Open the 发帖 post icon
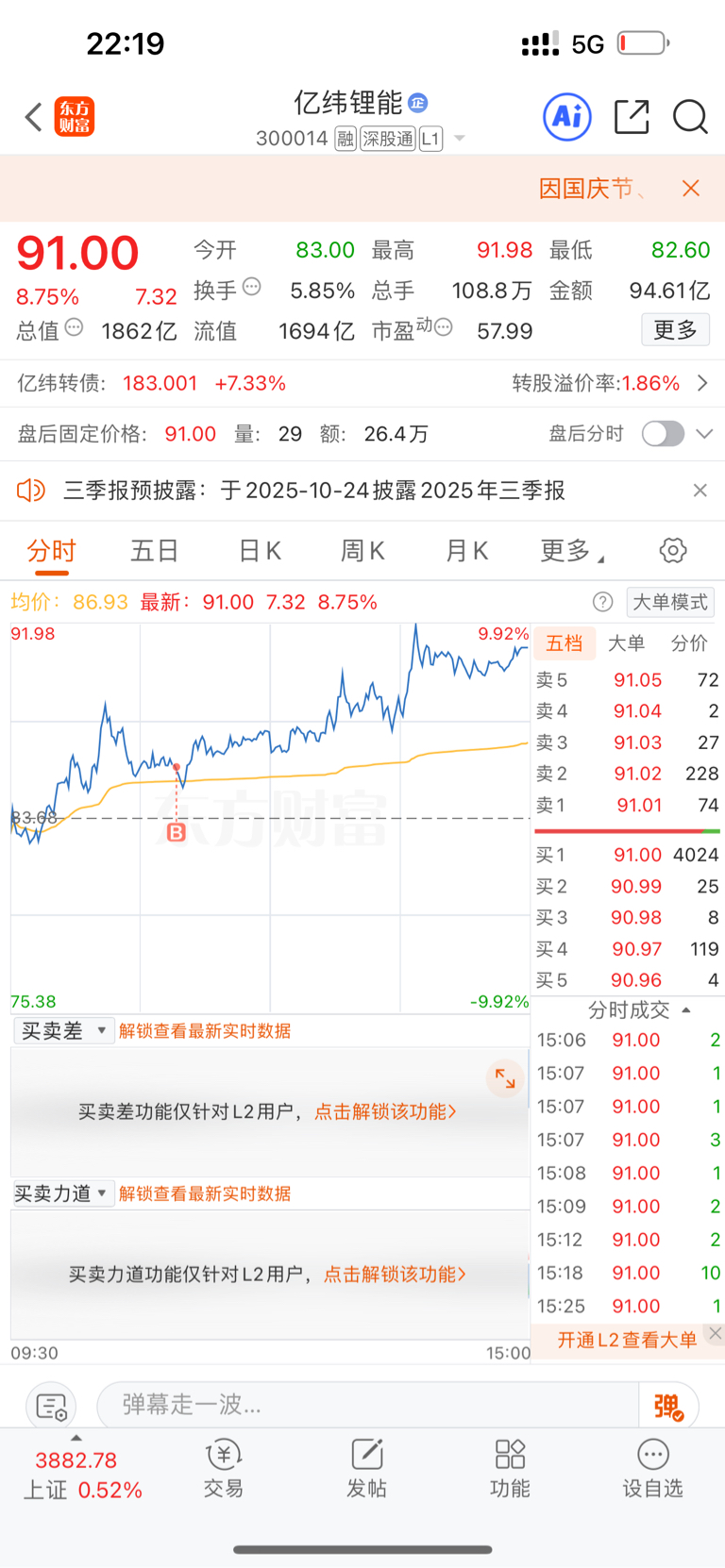The image size is (725, 1568). (x=366, y=1470)
